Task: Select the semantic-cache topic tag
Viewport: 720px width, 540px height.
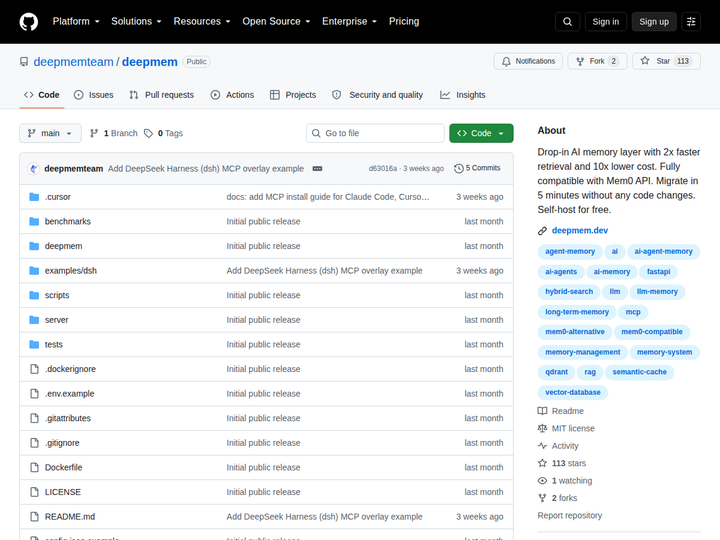Action: click(x=640, y=372)
